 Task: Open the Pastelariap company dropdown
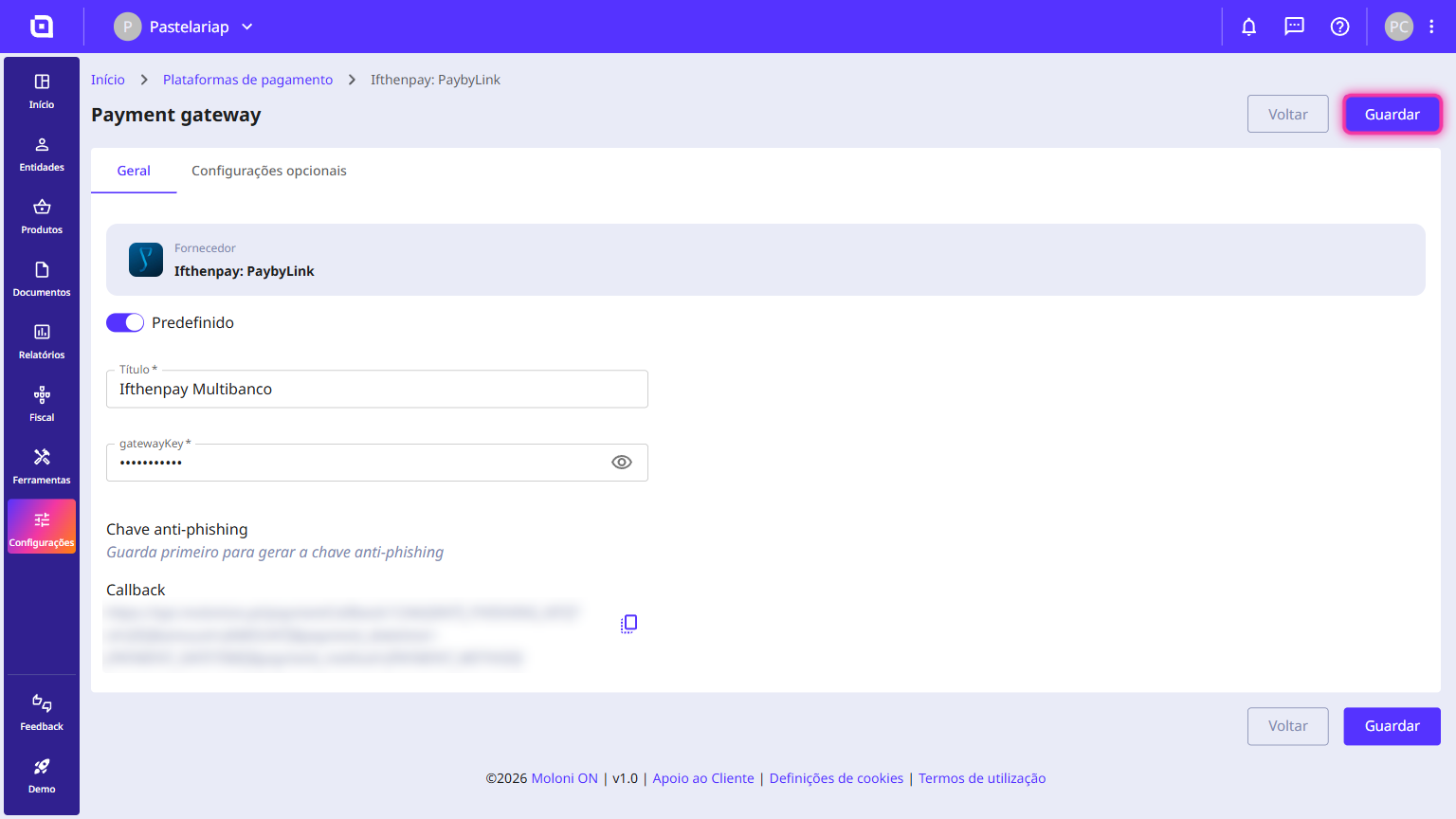click(x=184, y=27)
